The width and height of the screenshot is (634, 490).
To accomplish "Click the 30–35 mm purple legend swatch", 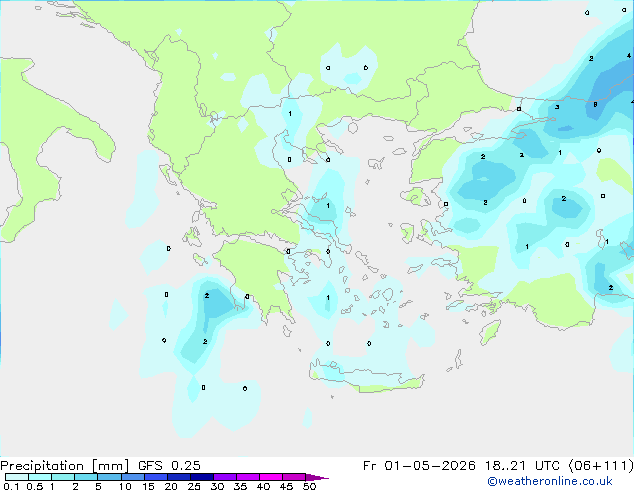I will click(x=224, y=477).
